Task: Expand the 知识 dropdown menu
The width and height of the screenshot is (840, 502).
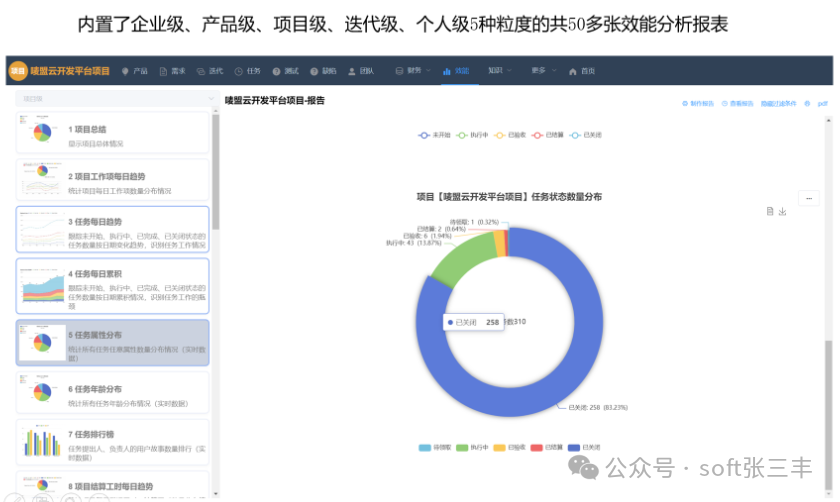Action: tap(498, 71)
